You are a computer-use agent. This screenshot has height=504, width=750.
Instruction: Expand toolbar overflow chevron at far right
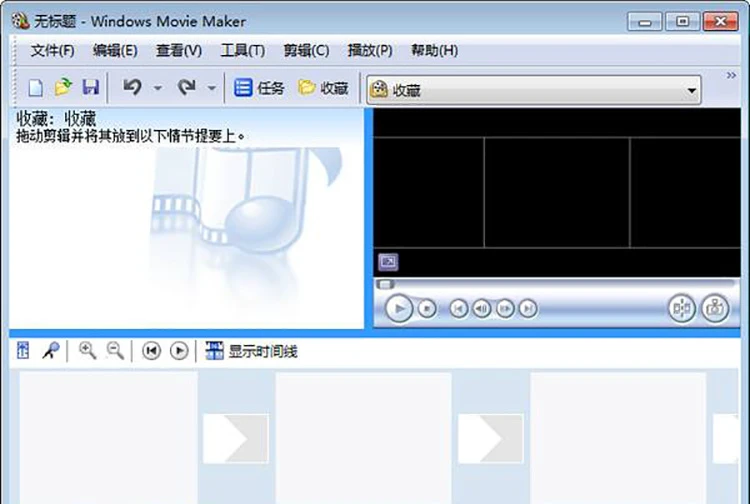click(731, 75)
